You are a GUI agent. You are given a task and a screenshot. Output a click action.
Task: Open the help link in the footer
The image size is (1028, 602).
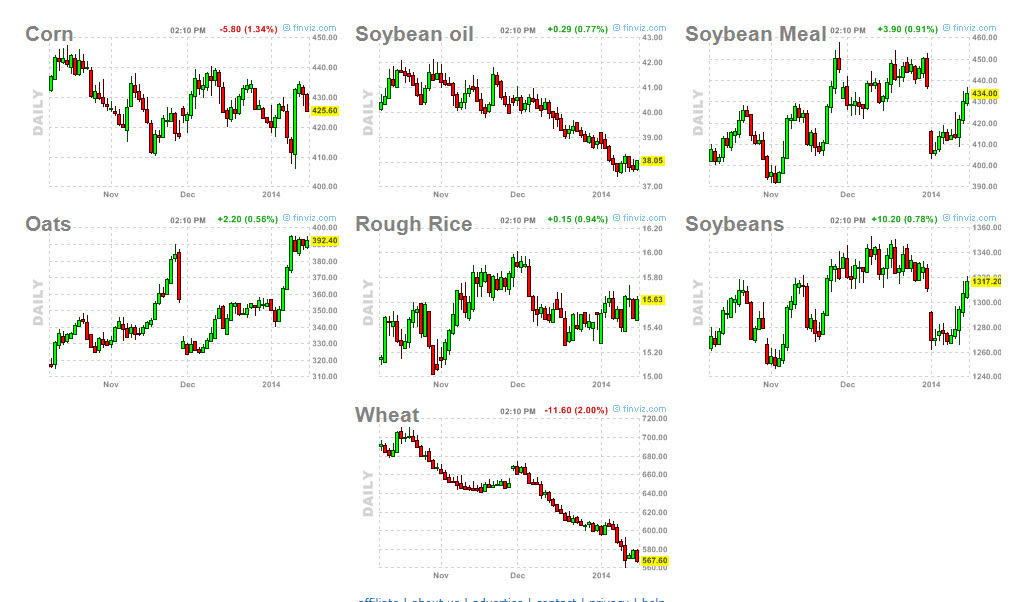[x=652, y=599]
